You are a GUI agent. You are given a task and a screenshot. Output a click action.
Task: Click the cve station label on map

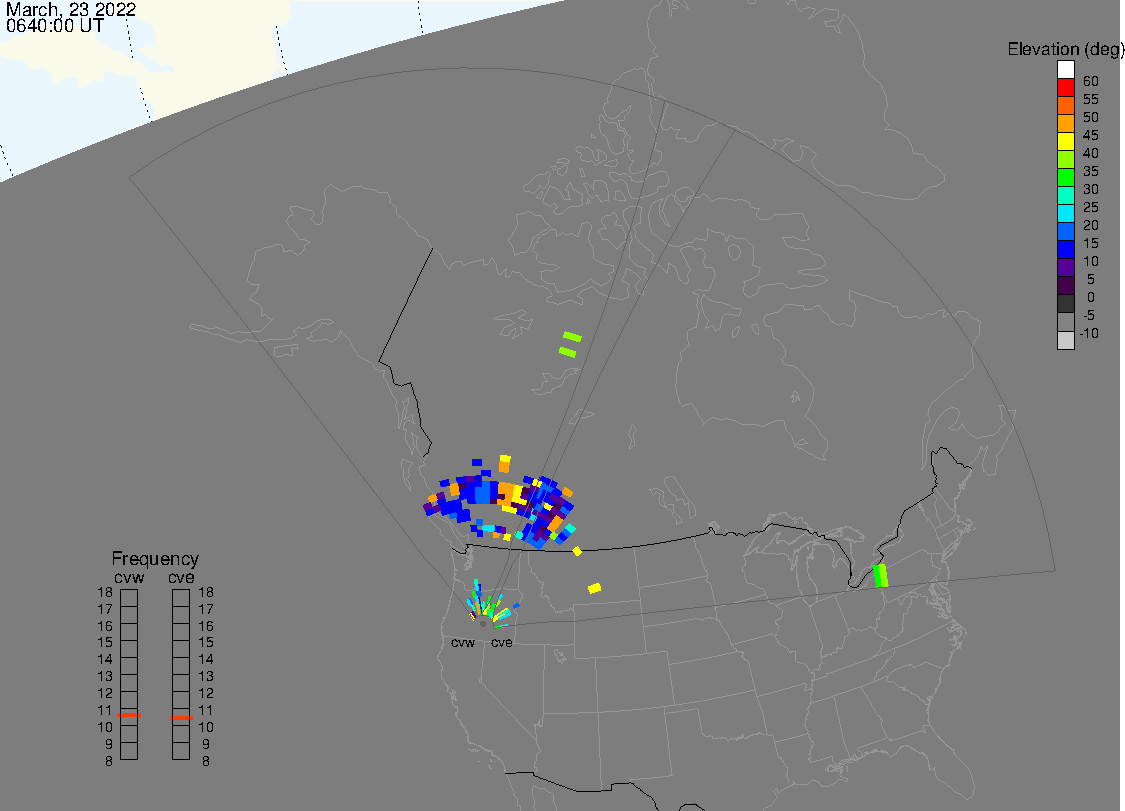[x=501, y=643]
